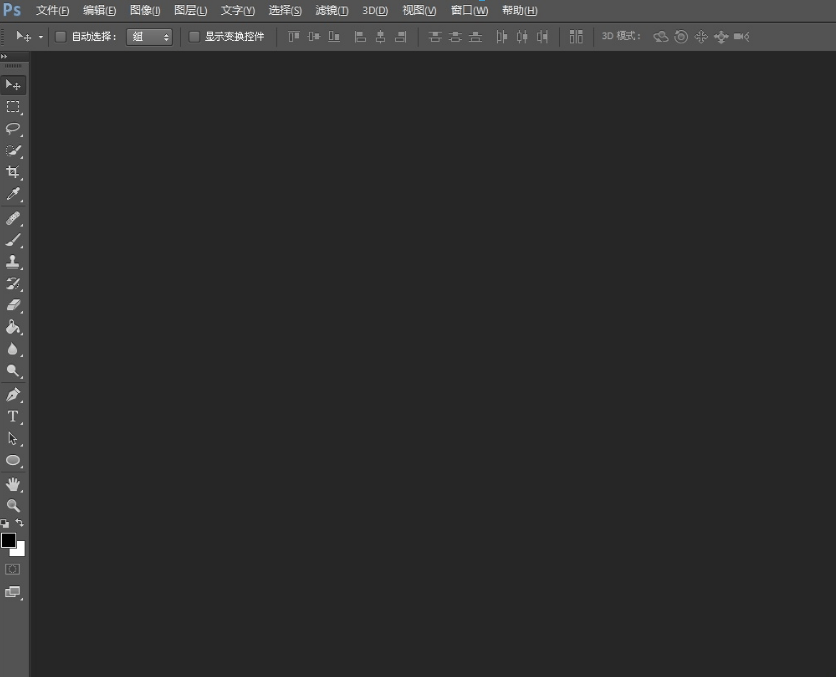Click the black foreground color swatch
Screen dimensions: 836x677
[8, 540]
